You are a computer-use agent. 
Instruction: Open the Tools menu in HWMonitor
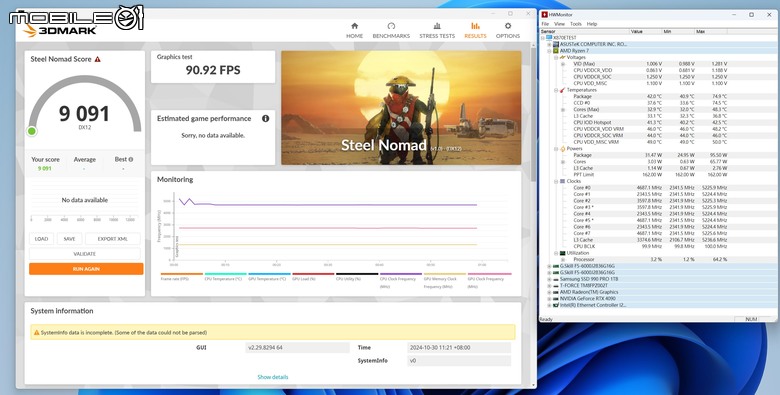point(576,24)
